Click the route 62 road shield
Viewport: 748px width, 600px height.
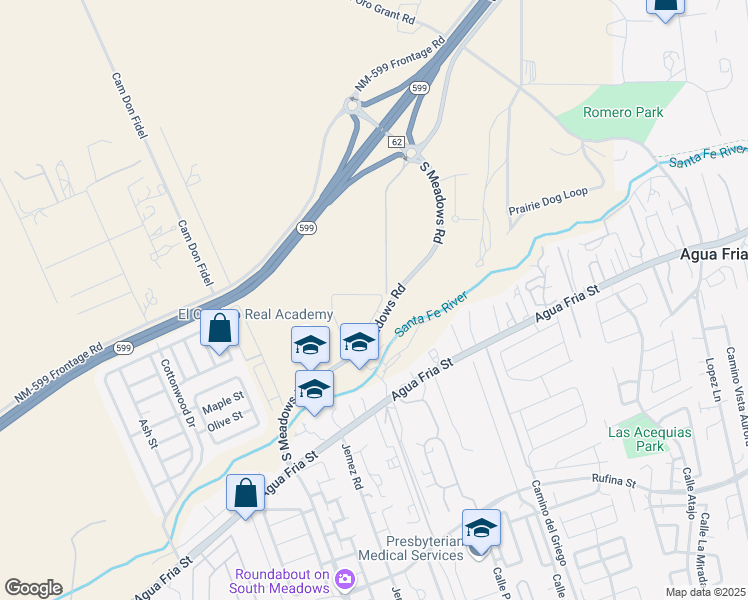[396, 142]
